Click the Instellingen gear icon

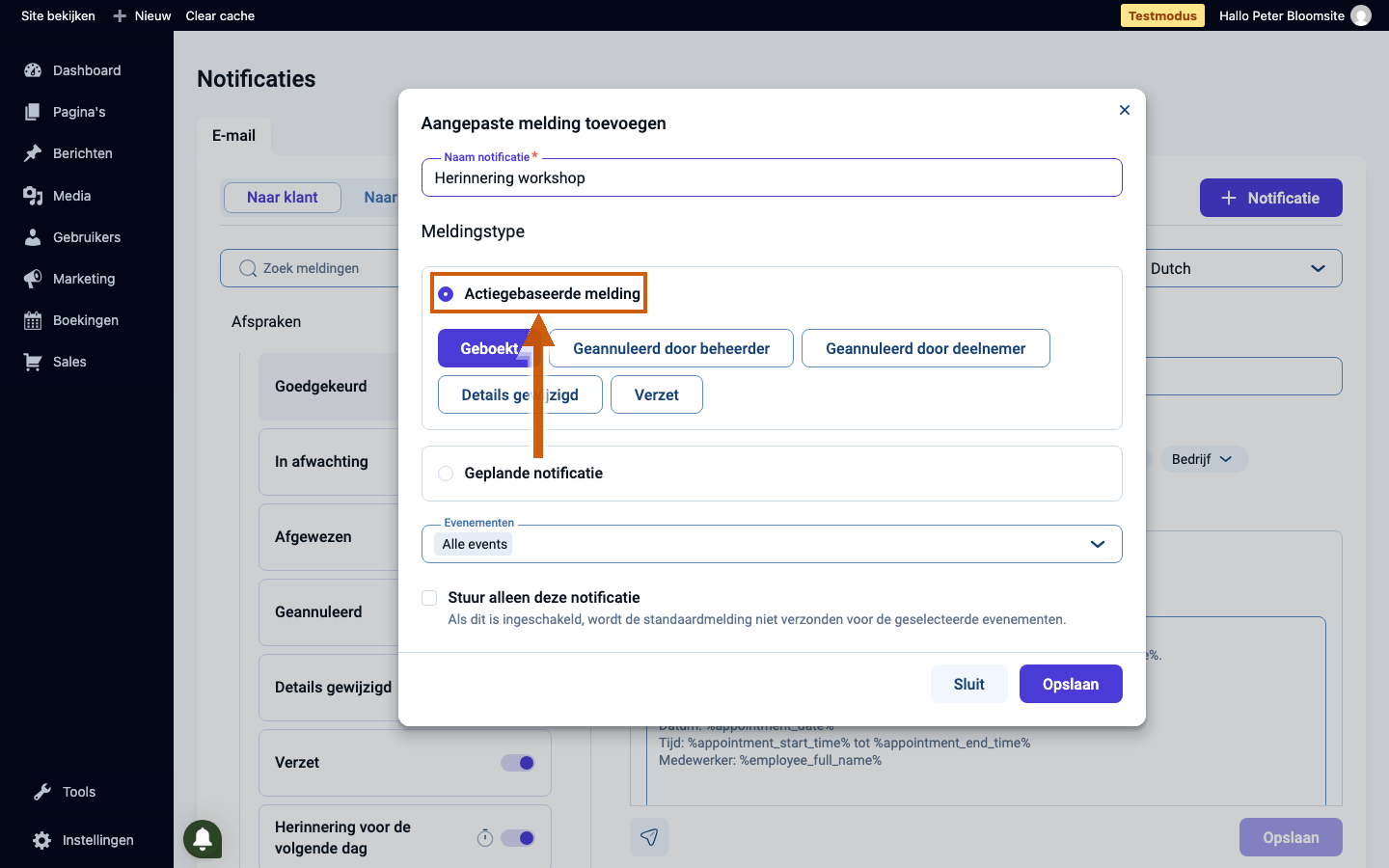pos(42,840)
